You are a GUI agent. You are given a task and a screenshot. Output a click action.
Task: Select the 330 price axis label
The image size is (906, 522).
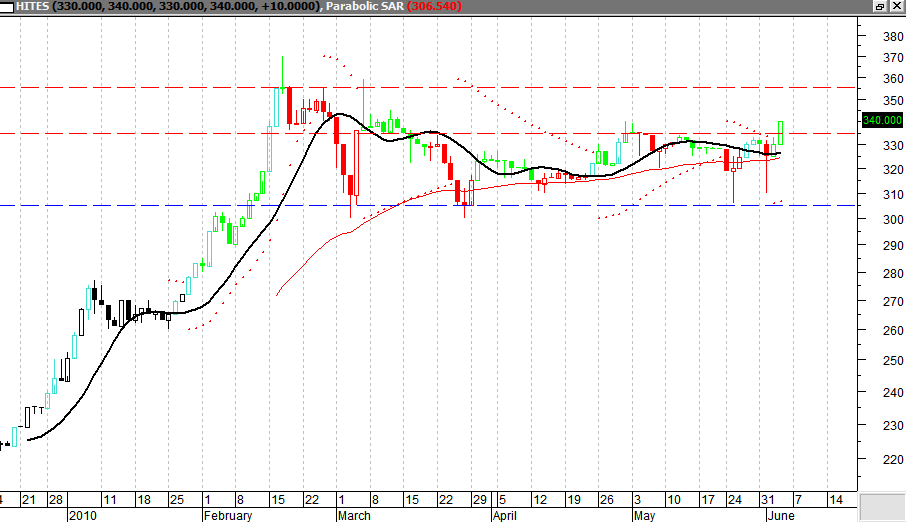893,146
